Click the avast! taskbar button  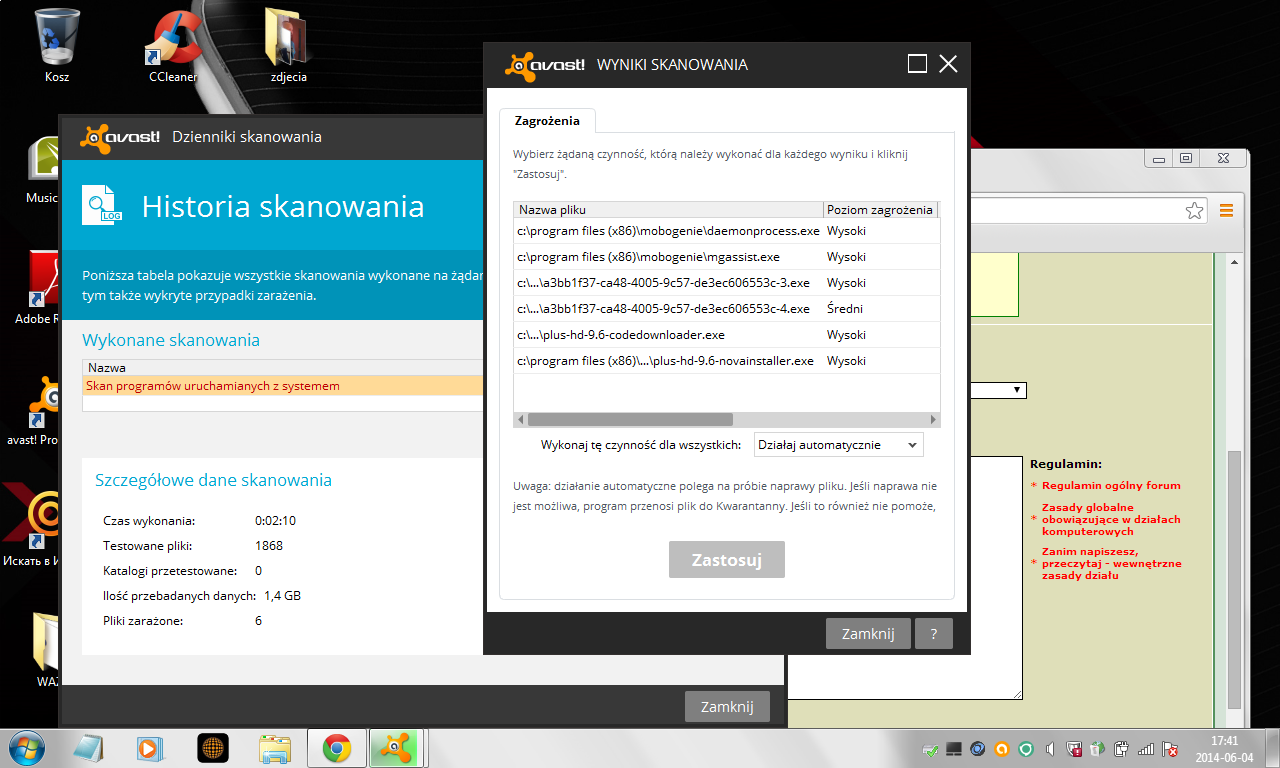click(x=399, y=748)
